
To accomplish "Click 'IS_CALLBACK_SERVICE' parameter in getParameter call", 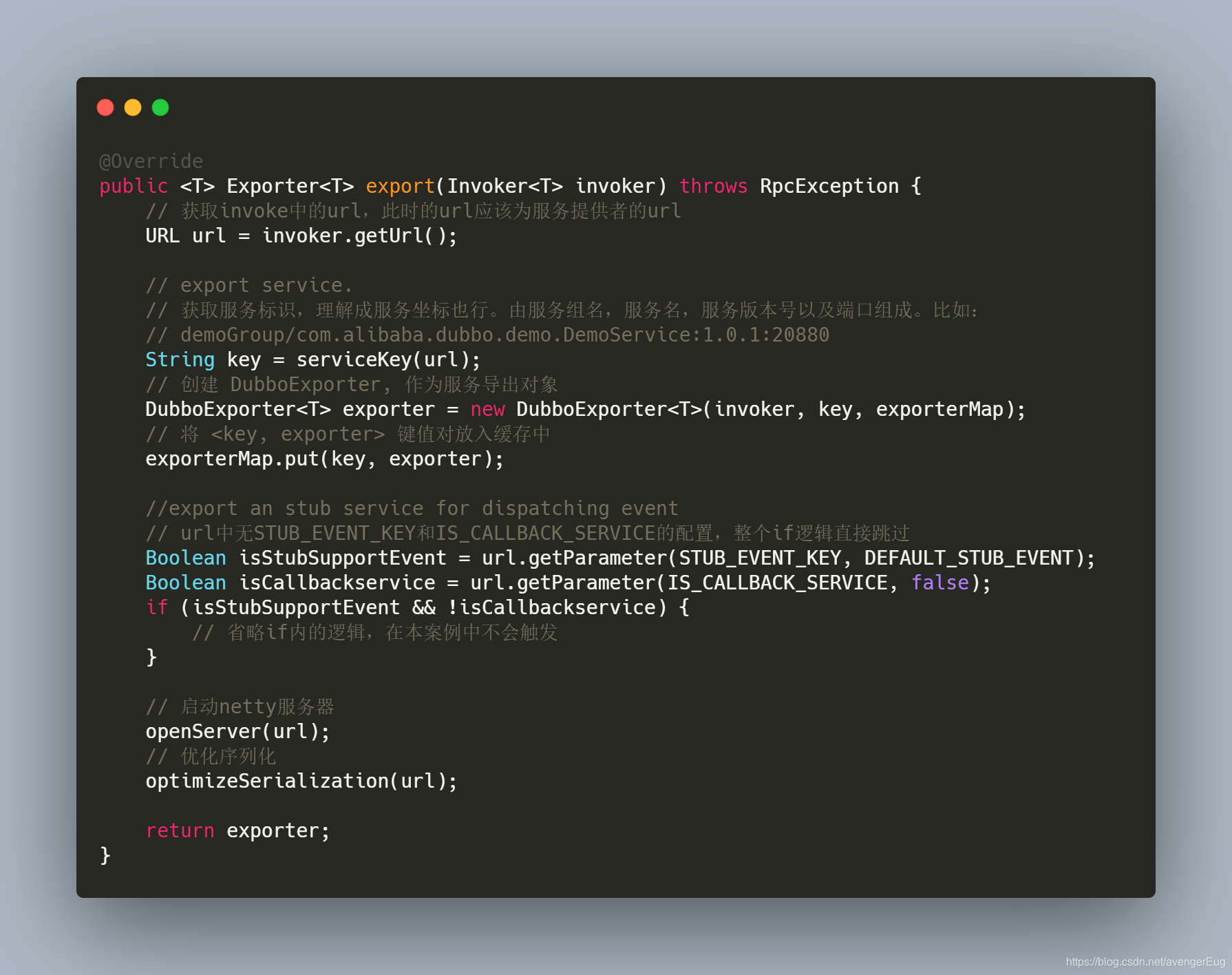I will tap(778, 583).
